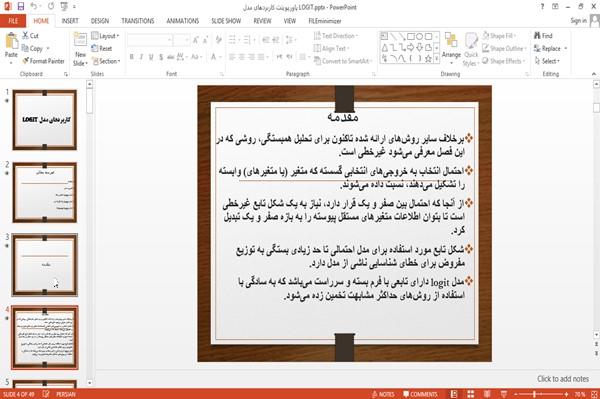This screenshot has width=600, height=399.
Task: Click the Paste clipboard icon
Action: (x=11, y=41)
